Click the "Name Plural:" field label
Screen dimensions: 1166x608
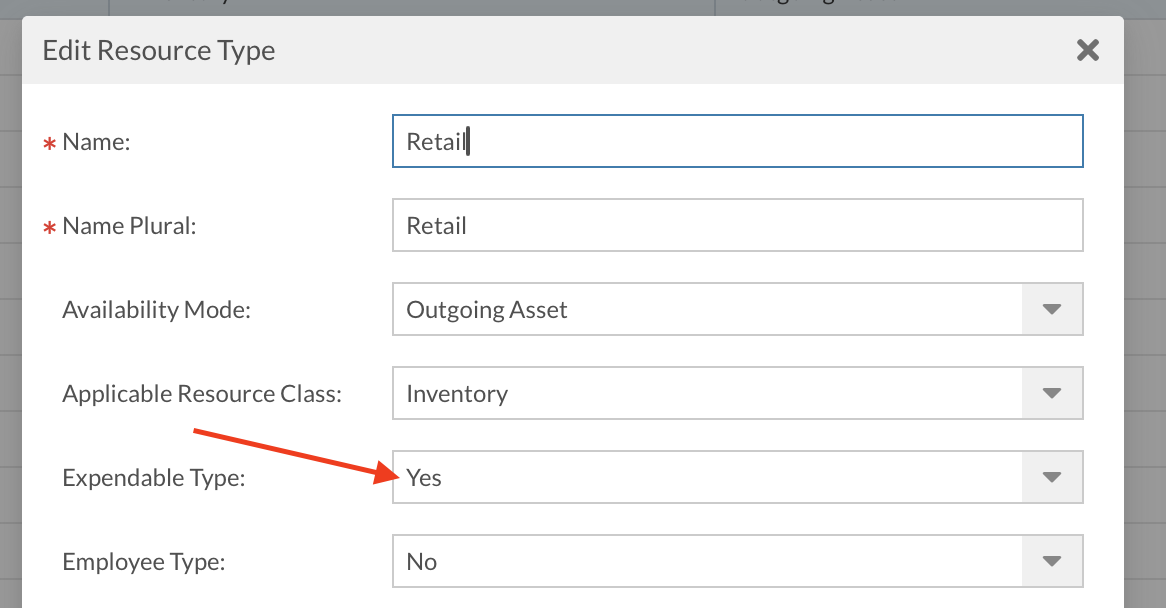pos(129,226)
